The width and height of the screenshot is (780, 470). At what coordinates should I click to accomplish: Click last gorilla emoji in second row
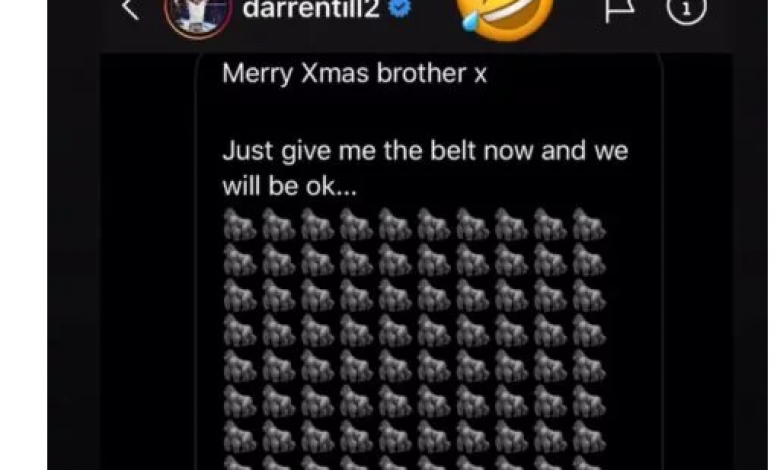(x=589, y=260)
